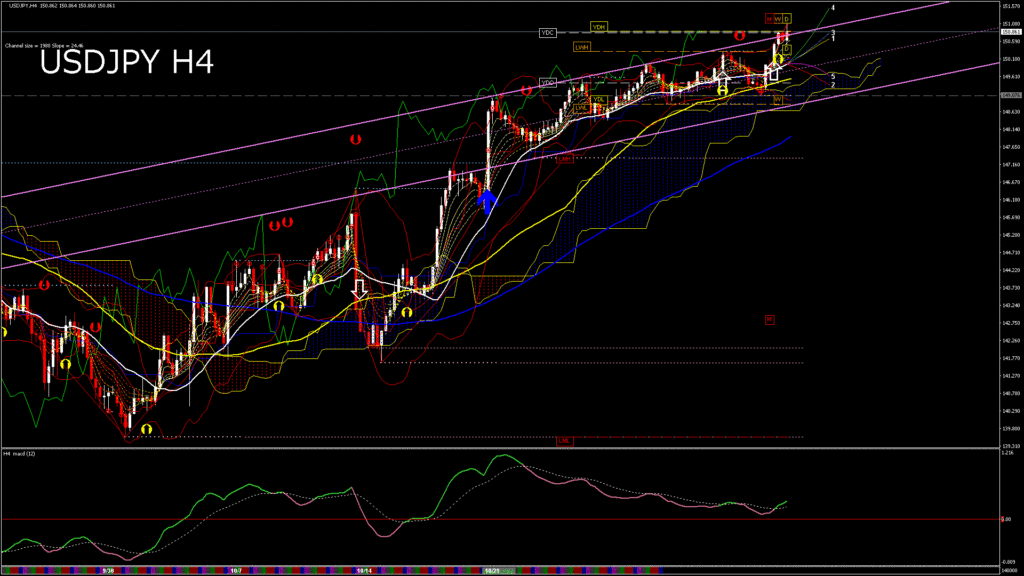Click the LWL level label
Screen dimensions: 1024x576
click(x=581, y=108)
